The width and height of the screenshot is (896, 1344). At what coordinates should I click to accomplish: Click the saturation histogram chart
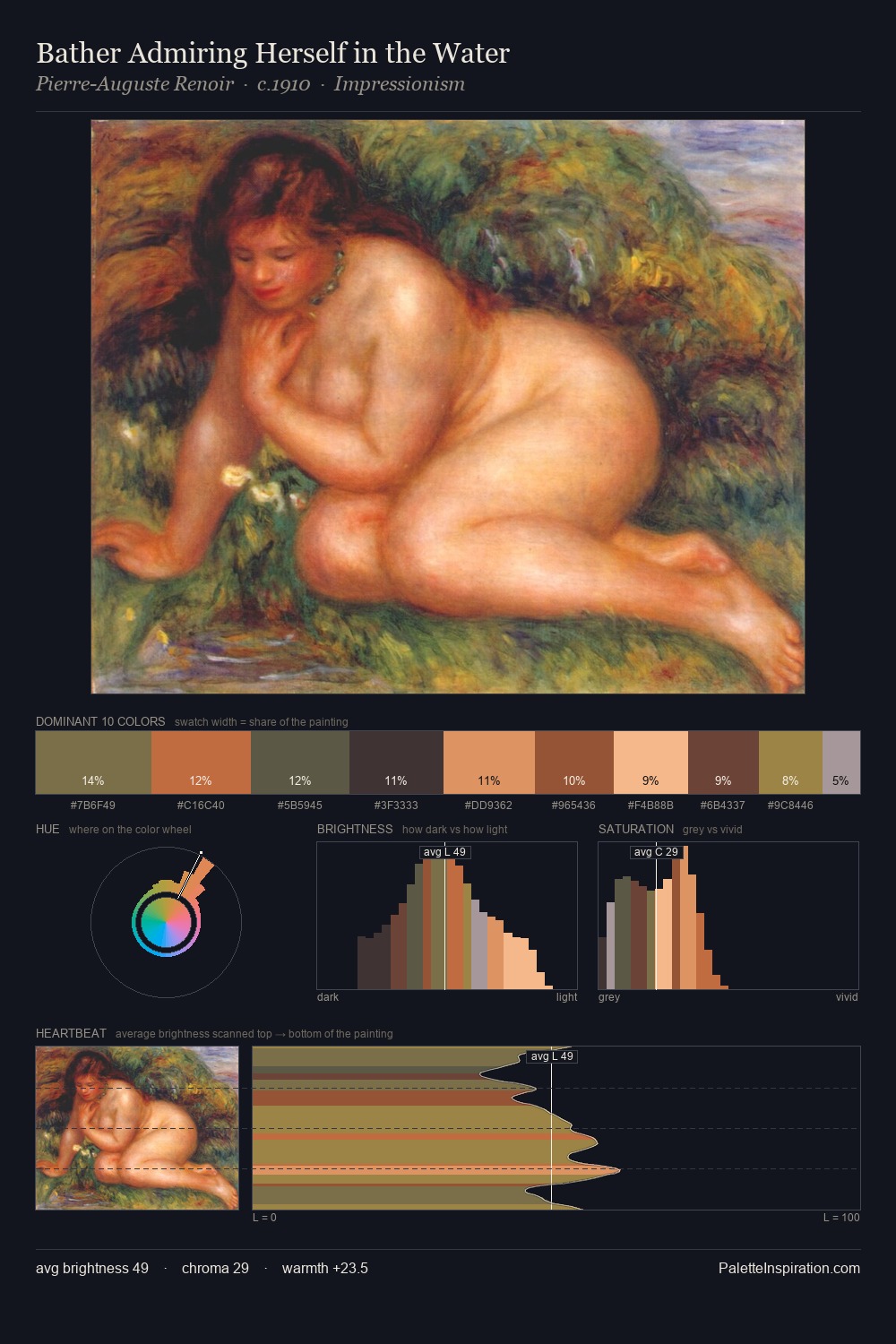pos(728,916)
